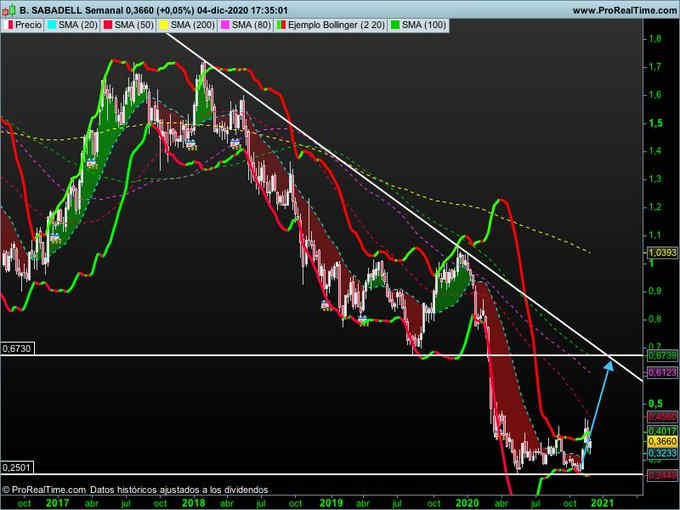Click the 0,2501 horizontal line label
This screenshot has width=680, height=510.
pos(17,468)
